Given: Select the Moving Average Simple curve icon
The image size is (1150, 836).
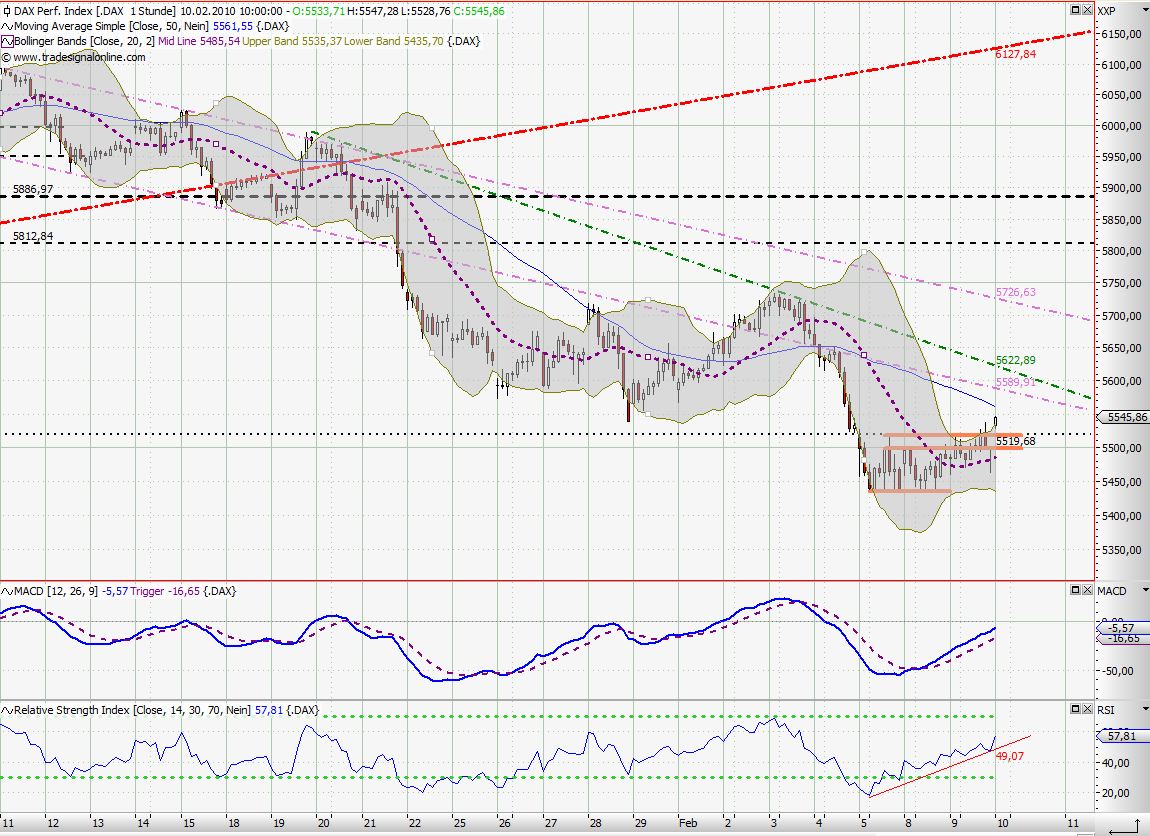Looking at the screenshot, I should [x=8, y=26].
